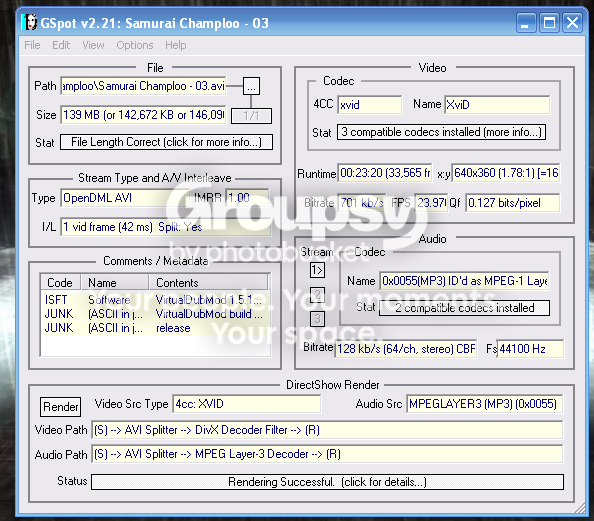This screenshot has height=521, width=594.
Task: Click the Runtime field 00:23:20
Action: pyautogui.click(x=385, y=173)
